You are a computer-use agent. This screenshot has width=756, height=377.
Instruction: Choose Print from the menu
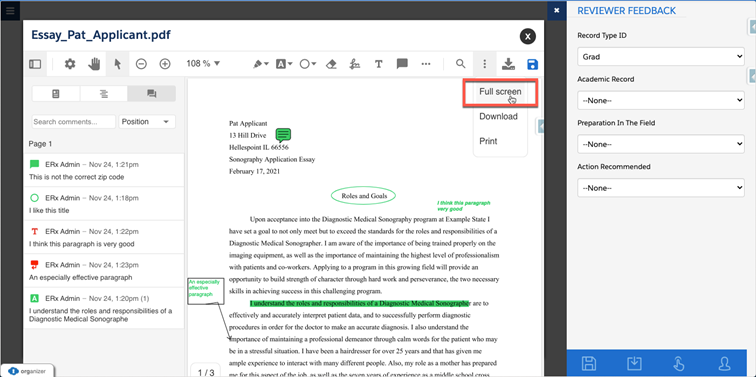(x=488, y=141)
